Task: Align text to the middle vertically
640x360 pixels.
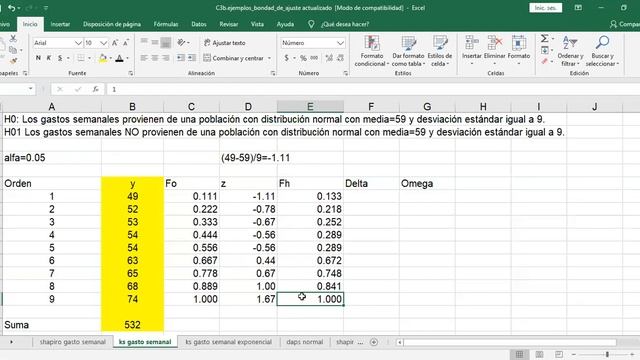Action: pyautogui.click(x=155, y=42)
